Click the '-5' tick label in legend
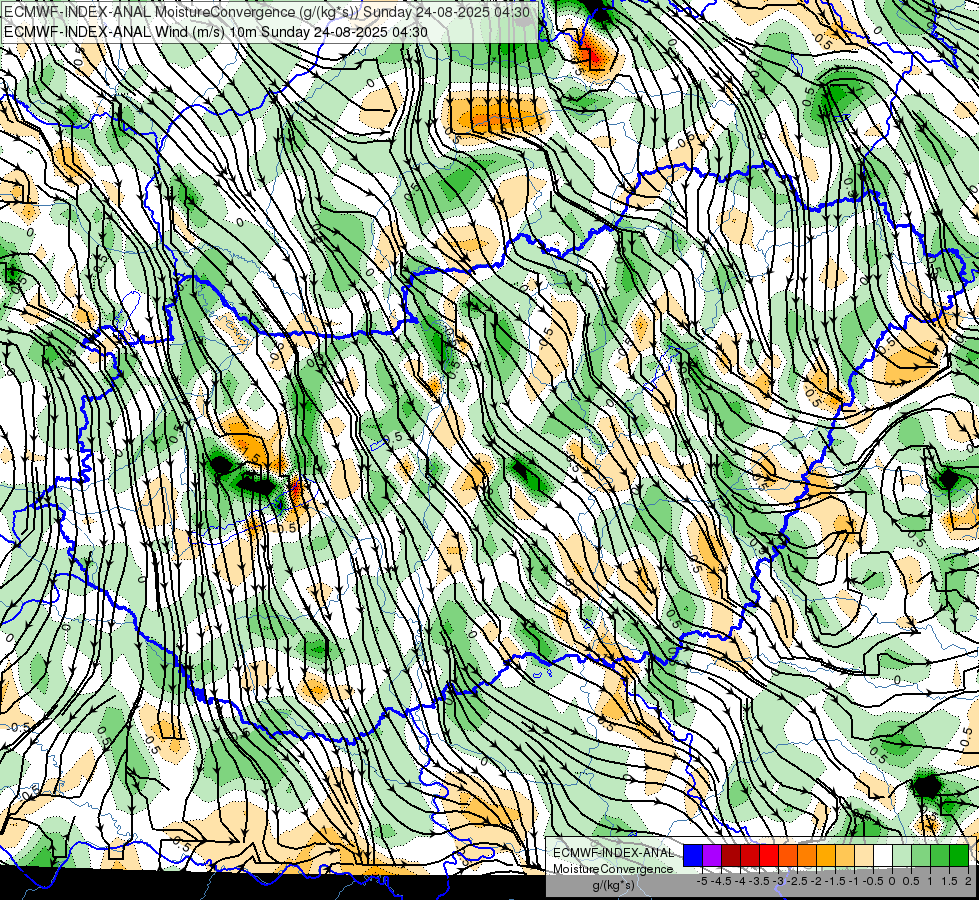979x900 pixels. coord(702,881)
